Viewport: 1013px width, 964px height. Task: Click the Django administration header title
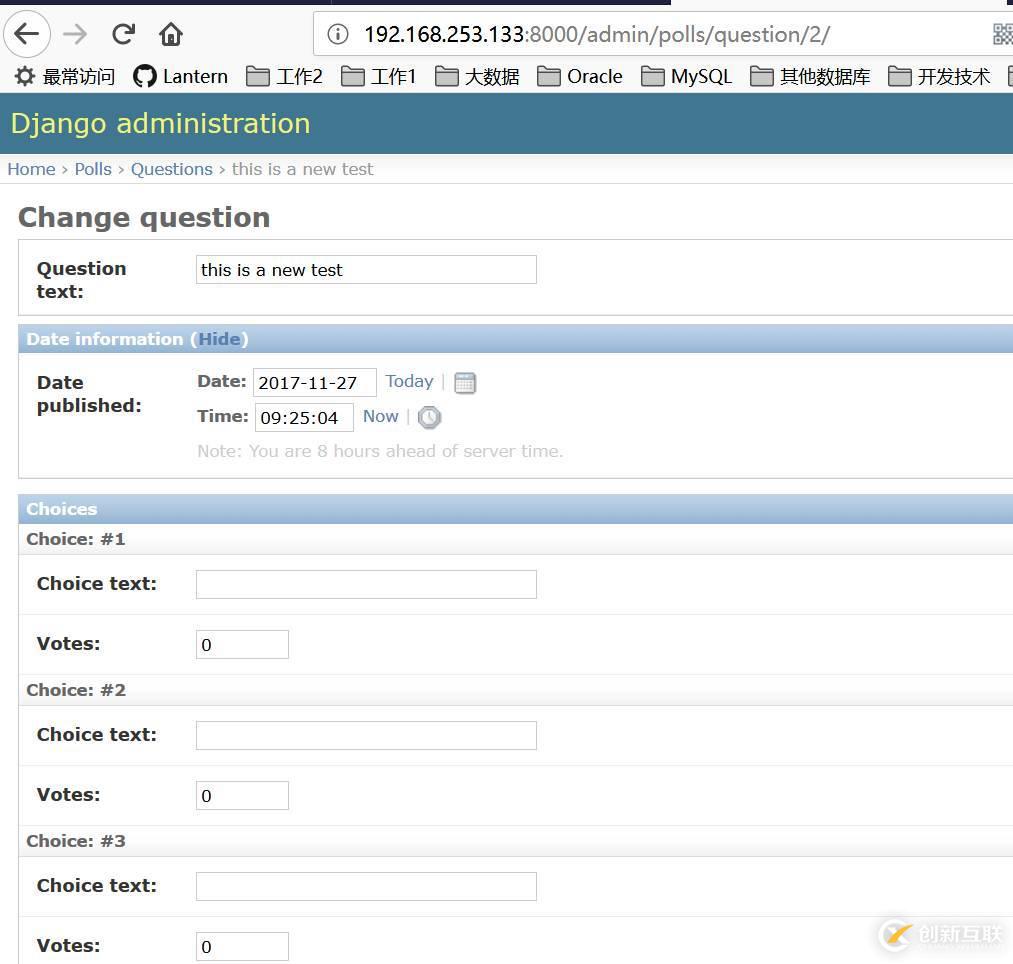pos(160,123)
